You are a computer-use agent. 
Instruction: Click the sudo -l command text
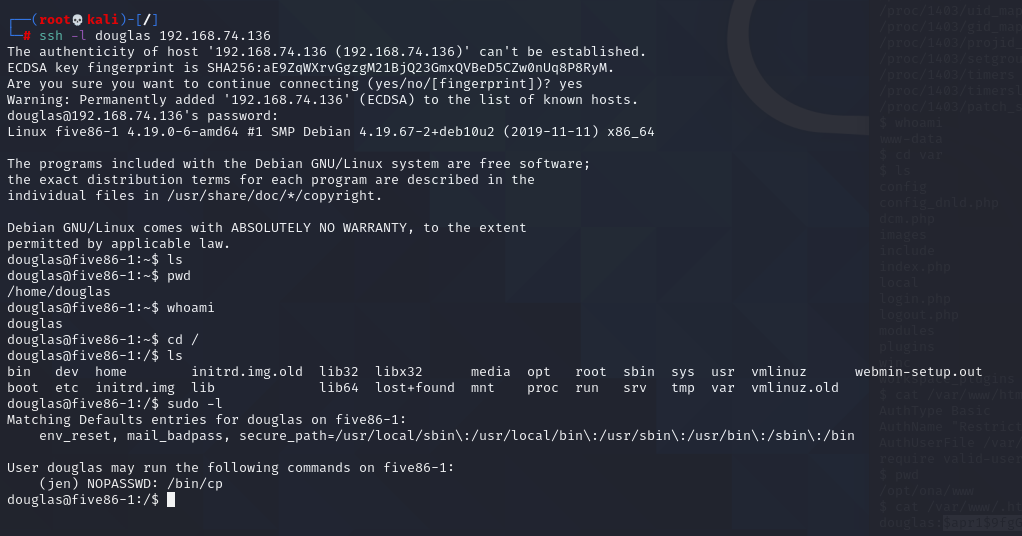(195, 404)
